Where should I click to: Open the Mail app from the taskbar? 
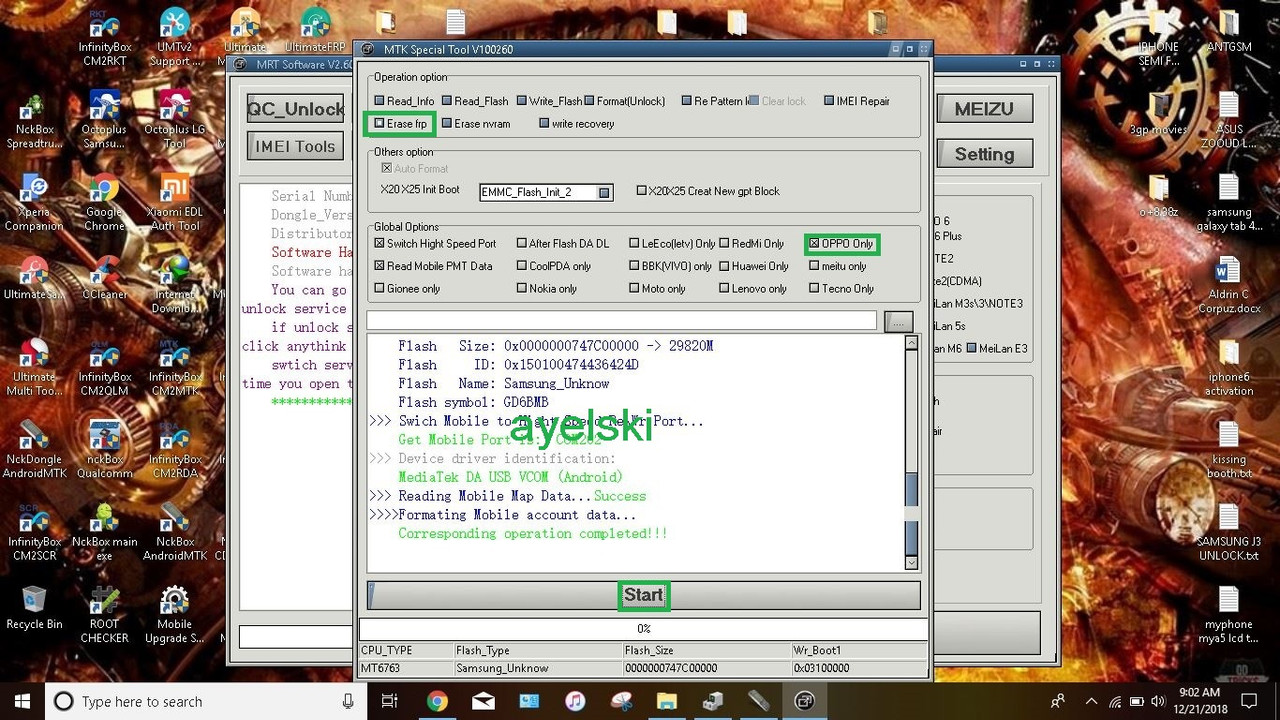(483, 701)
